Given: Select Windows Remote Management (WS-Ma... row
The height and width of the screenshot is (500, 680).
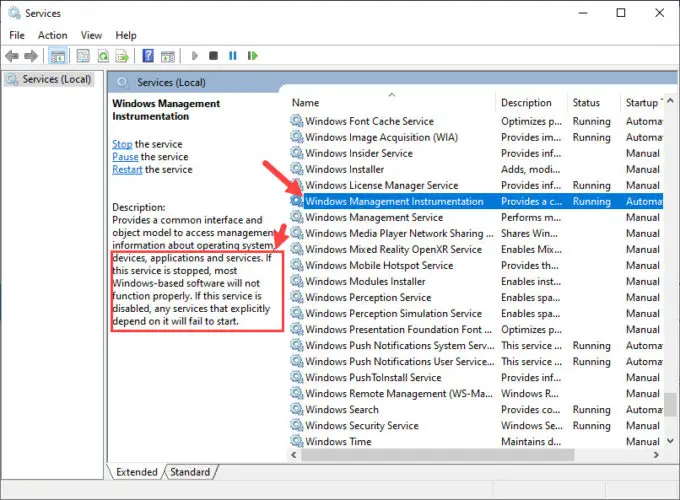Looking at the screenshot, I should [476, 393].
